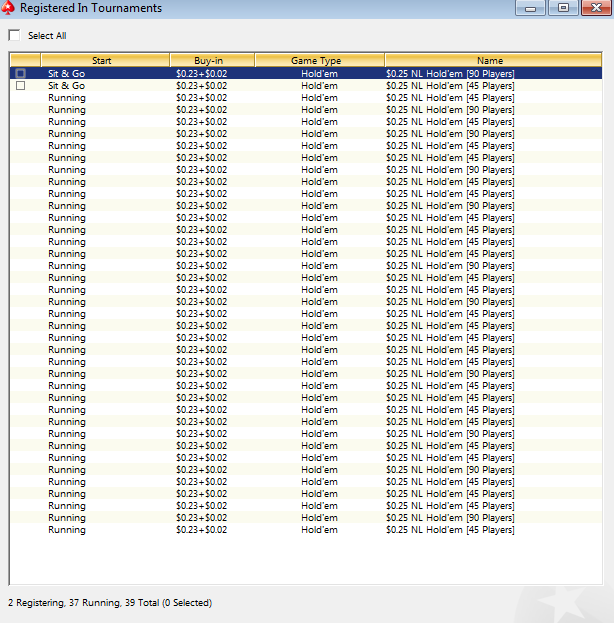
Task: Click the PokerStars spade icon in title bar
Action: pos(8,8)
